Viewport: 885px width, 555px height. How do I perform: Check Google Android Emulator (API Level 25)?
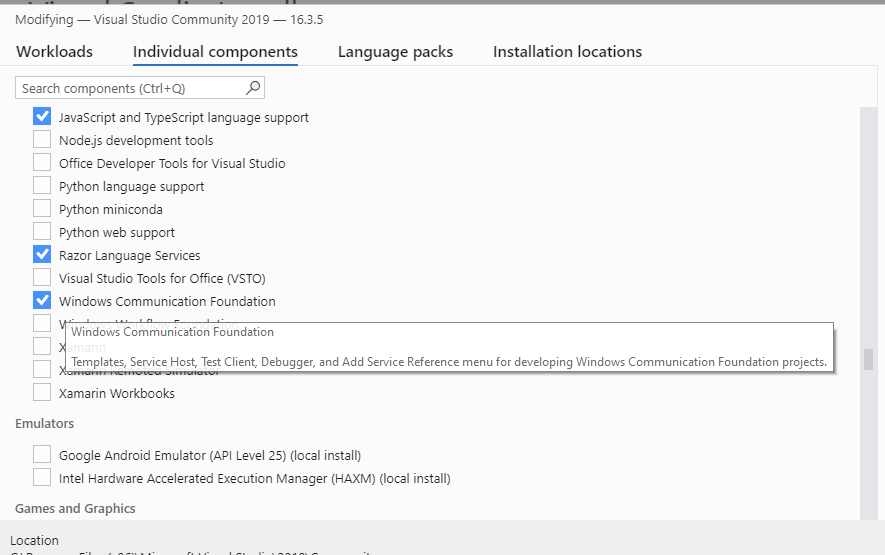(x=42, y=455)
